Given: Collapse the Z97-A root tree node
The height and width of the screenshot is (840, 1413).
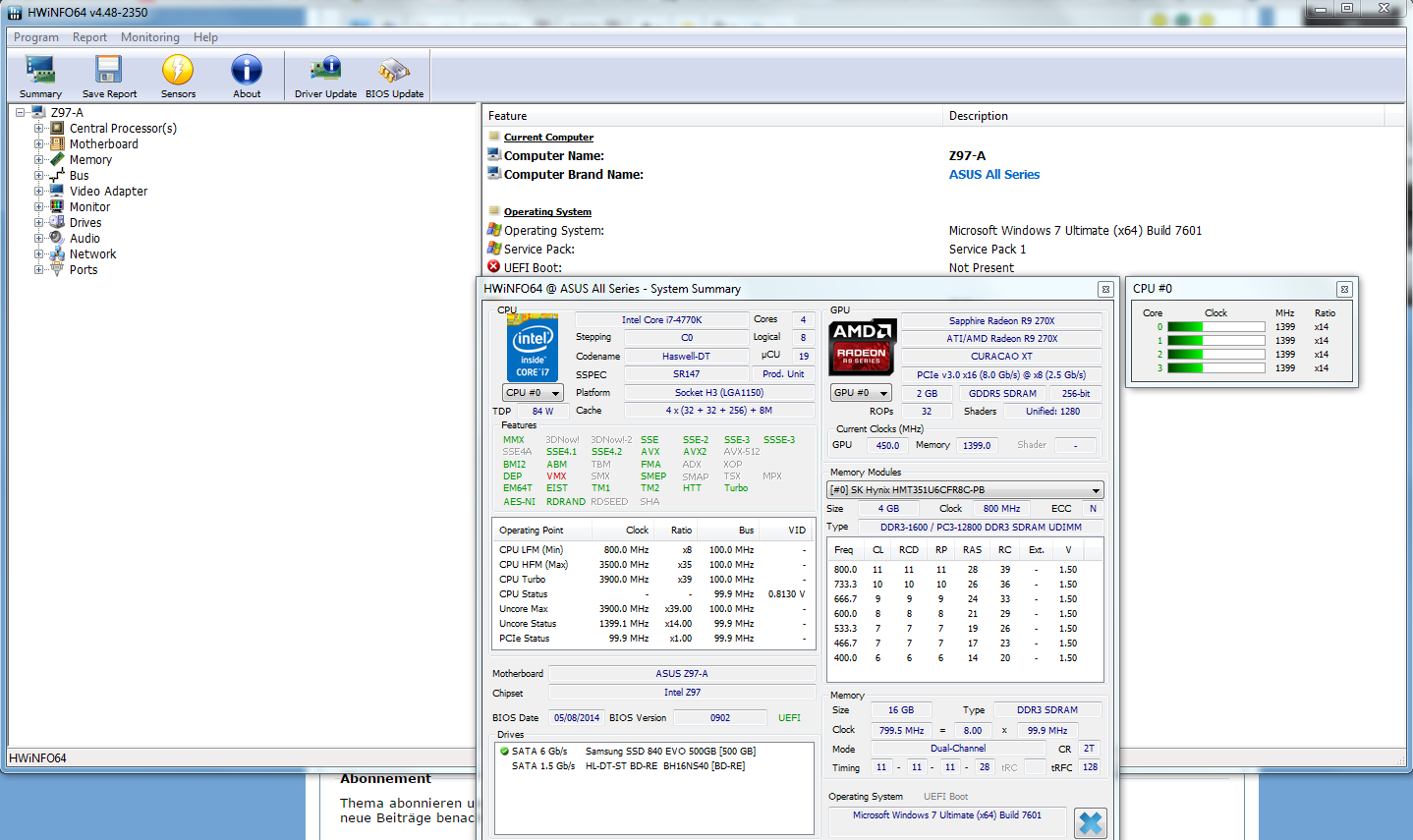Looking at the screenshot, I should [x=20, y=112].
